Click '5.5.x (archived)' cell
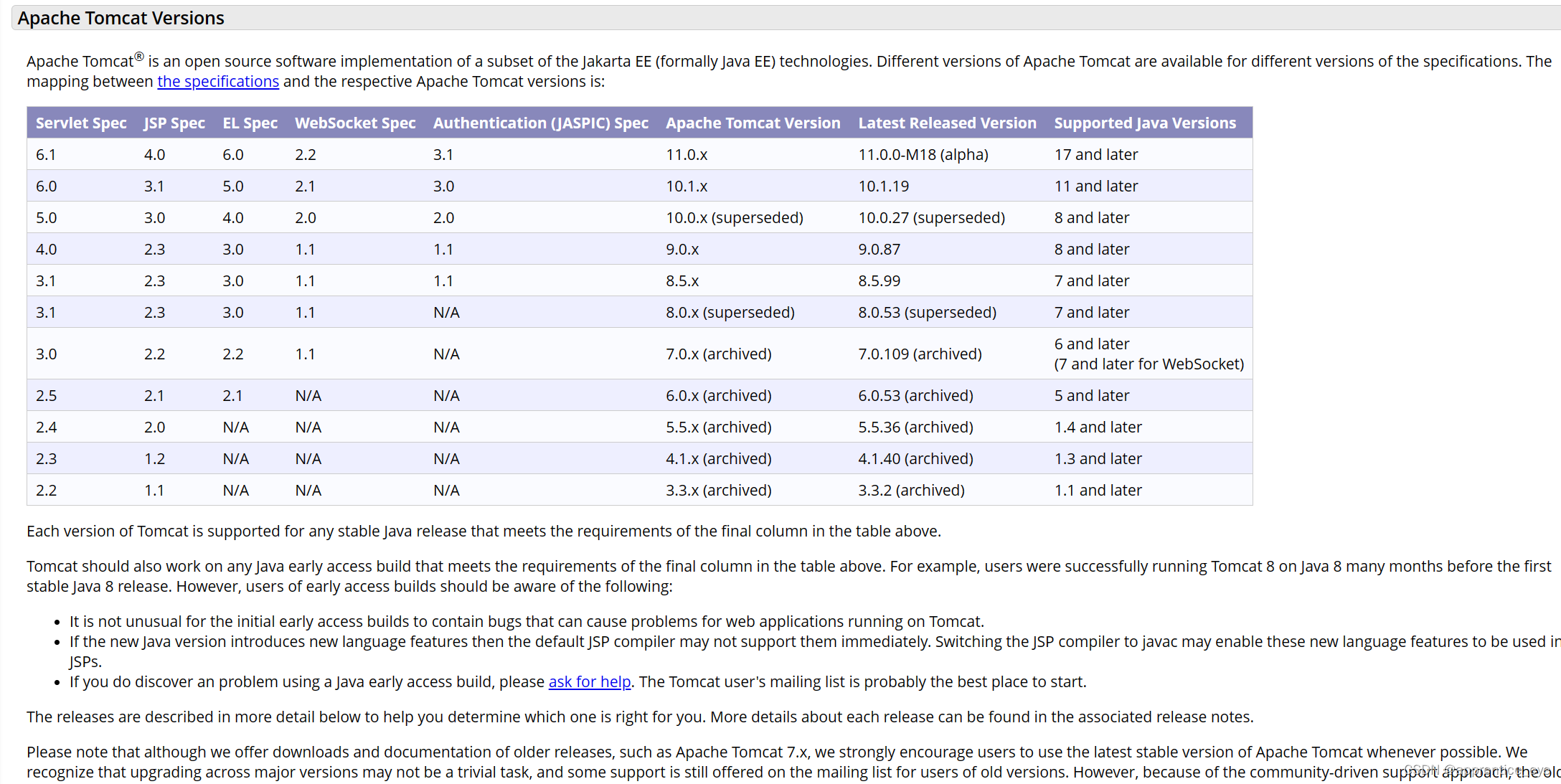Viewport: 1561px width, 784px height. (719, 428)
